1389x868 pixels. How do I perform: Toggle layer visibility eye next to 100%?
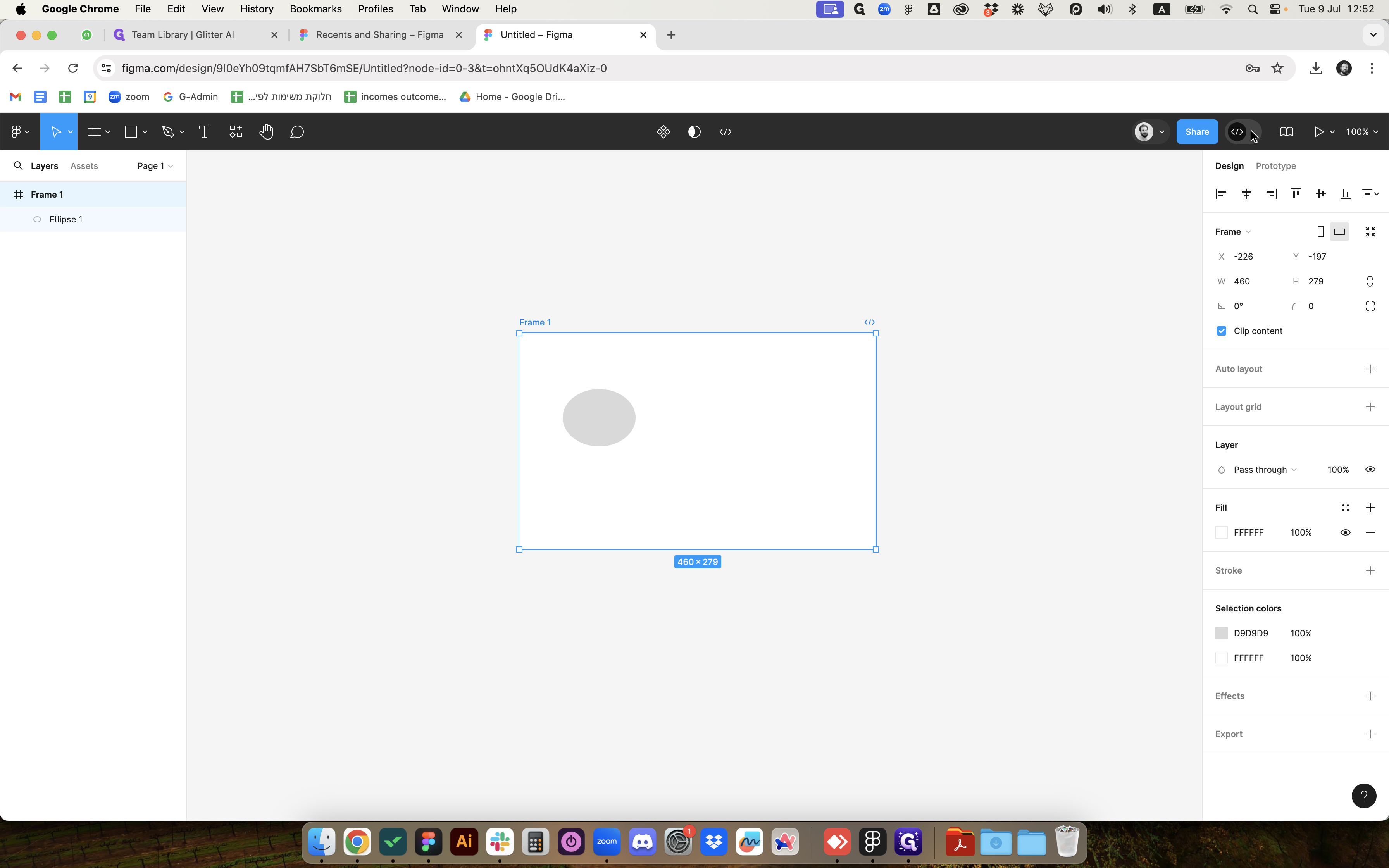pos(1370,470)
